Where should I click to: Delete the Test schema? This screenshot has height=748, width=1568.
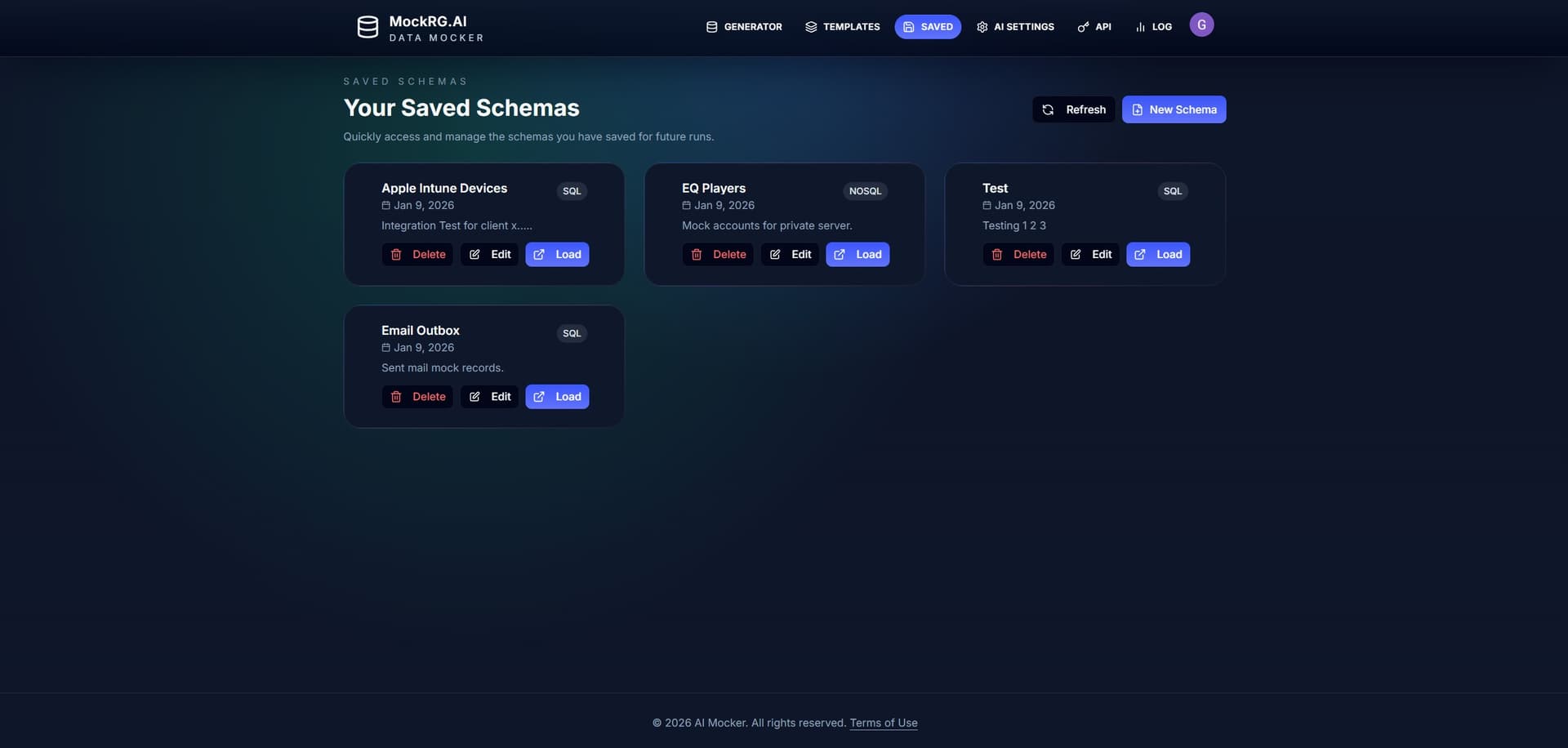[1019, 254]
